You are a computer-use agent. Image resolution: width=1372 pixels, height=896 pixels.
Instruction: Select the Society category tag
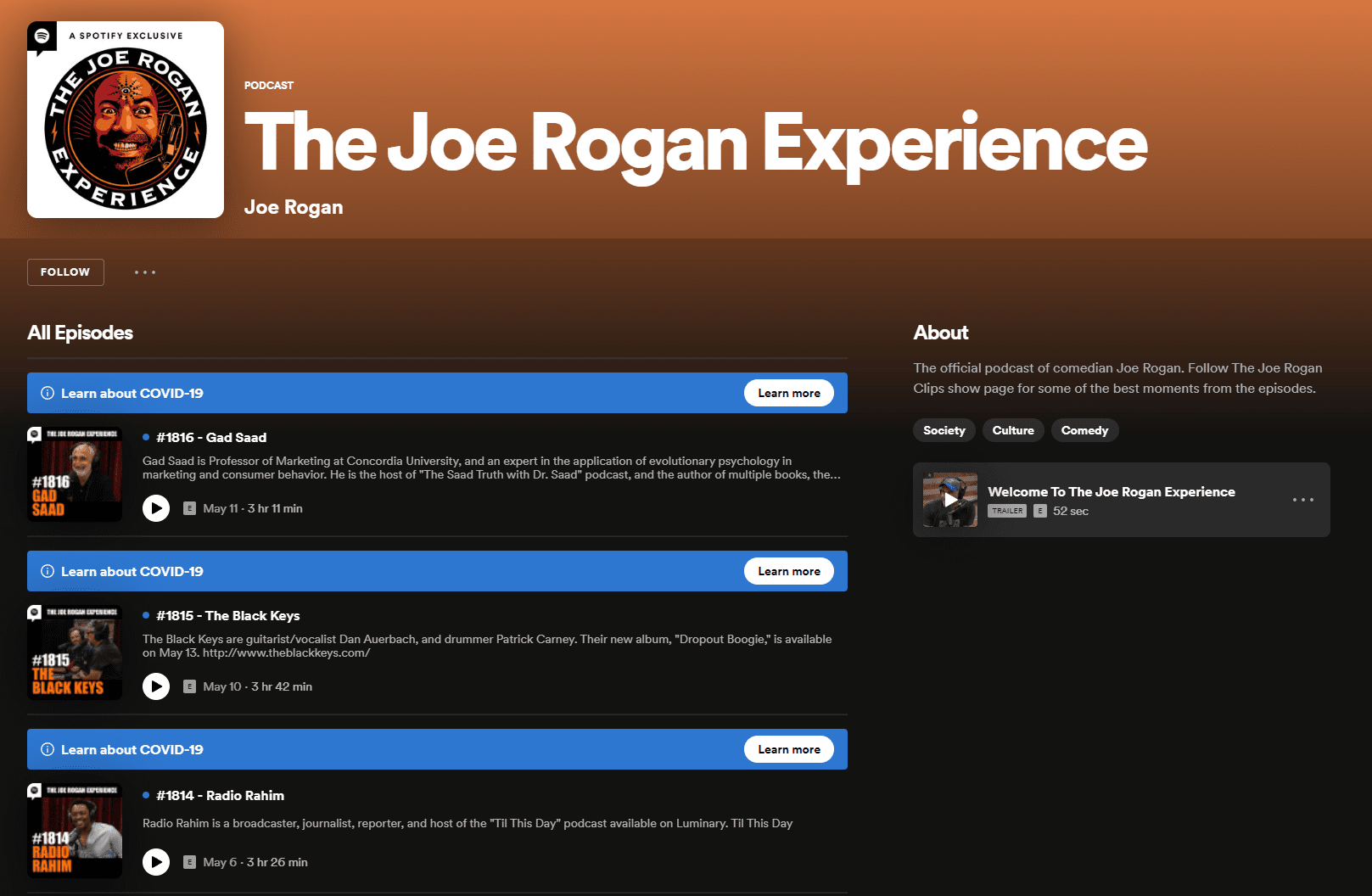click(944, 430)
